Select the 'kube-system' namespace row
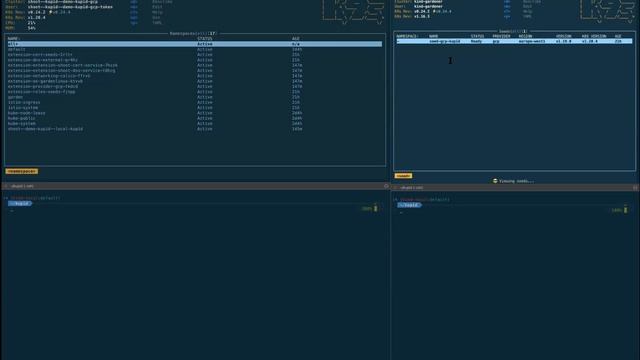The image size is (640, 360). (x=195, y=124)
